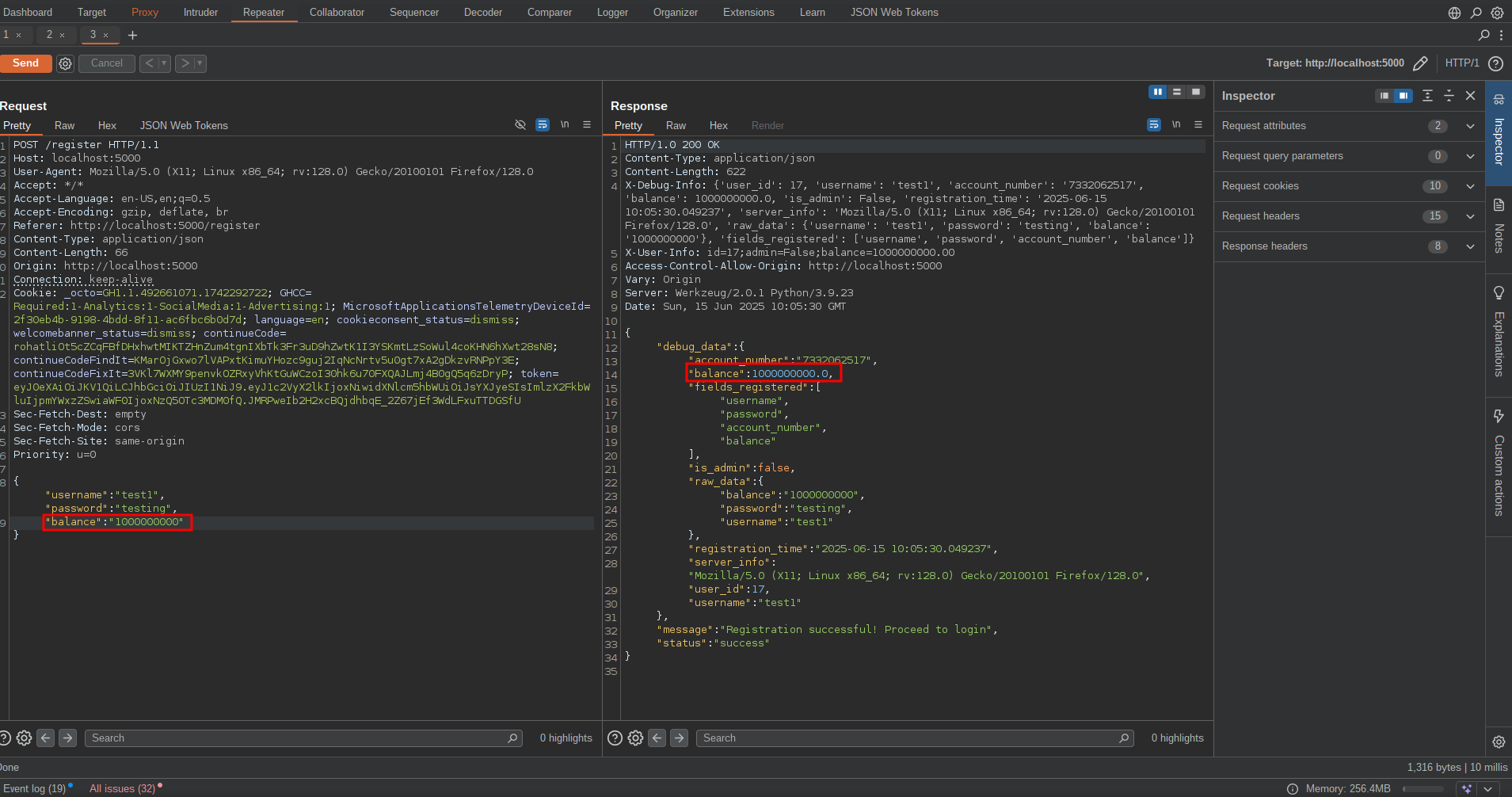
Task: Open All issues (32) in the status bar
Action: (x=122, y=788)
